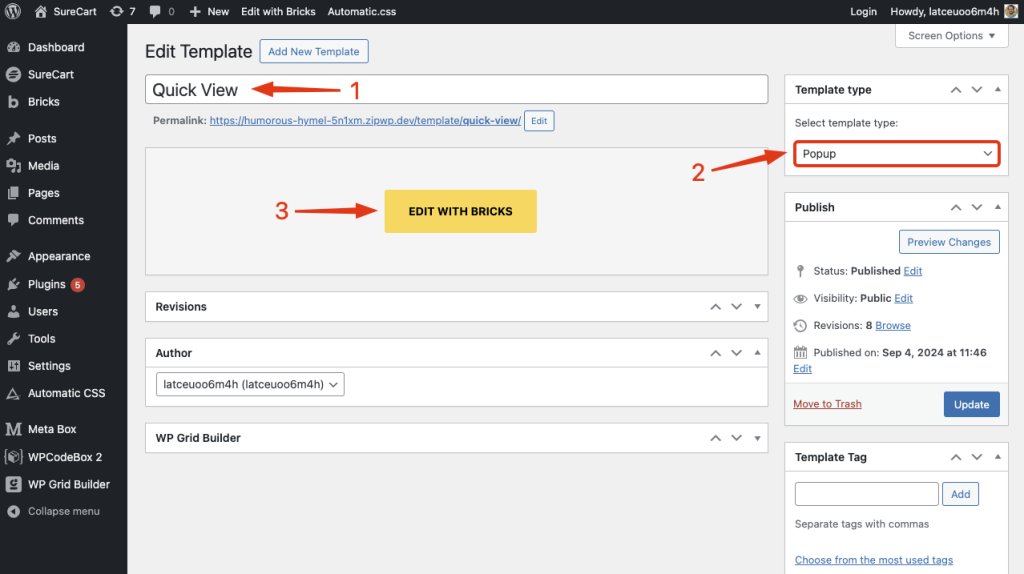Screen dimensions: 1024x574
Task: Open the comments bubble icon in admin bar
Action: [155, 11]
